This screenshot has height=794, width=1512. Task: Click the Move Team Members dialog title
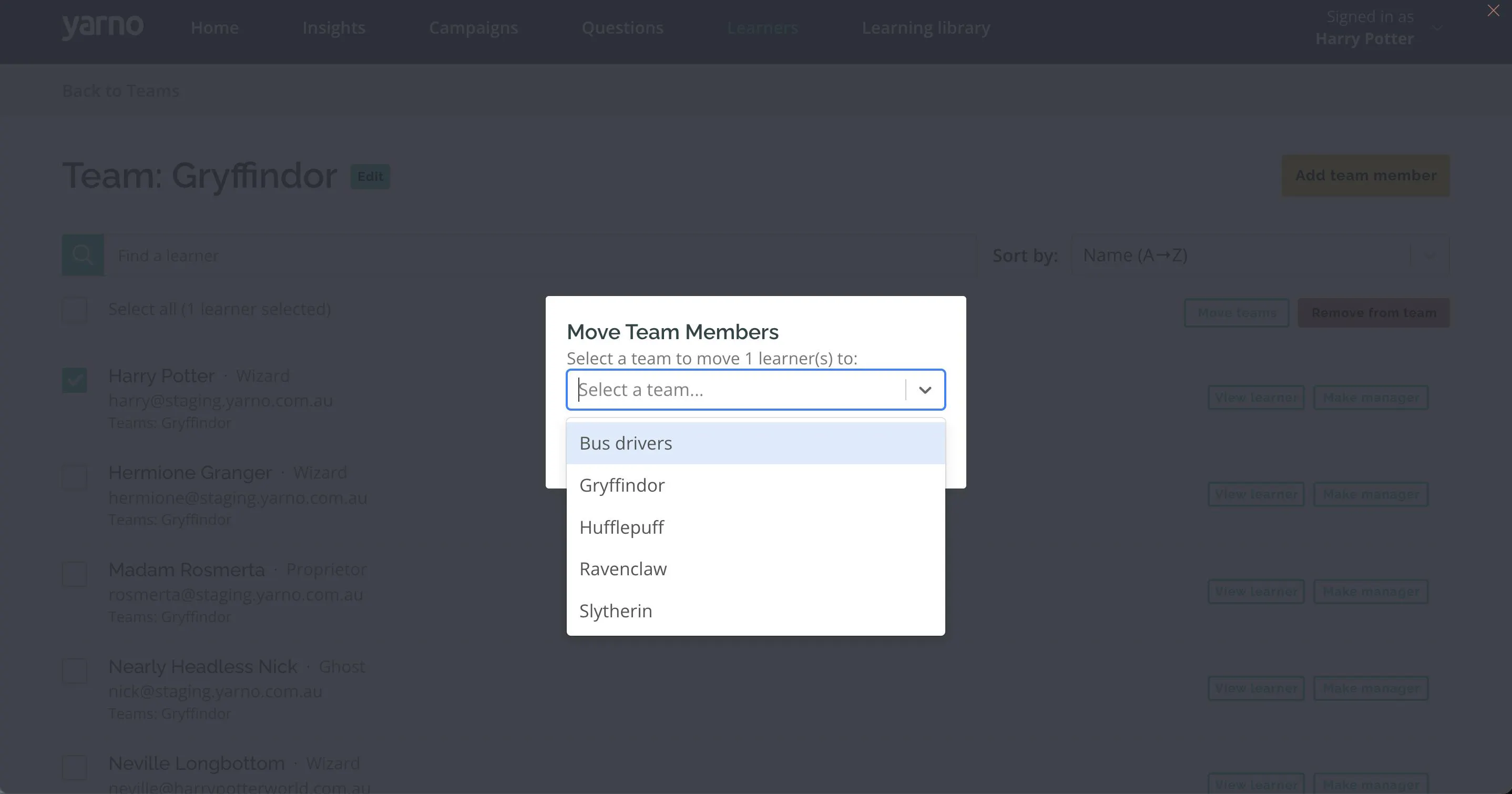point(672,332)
